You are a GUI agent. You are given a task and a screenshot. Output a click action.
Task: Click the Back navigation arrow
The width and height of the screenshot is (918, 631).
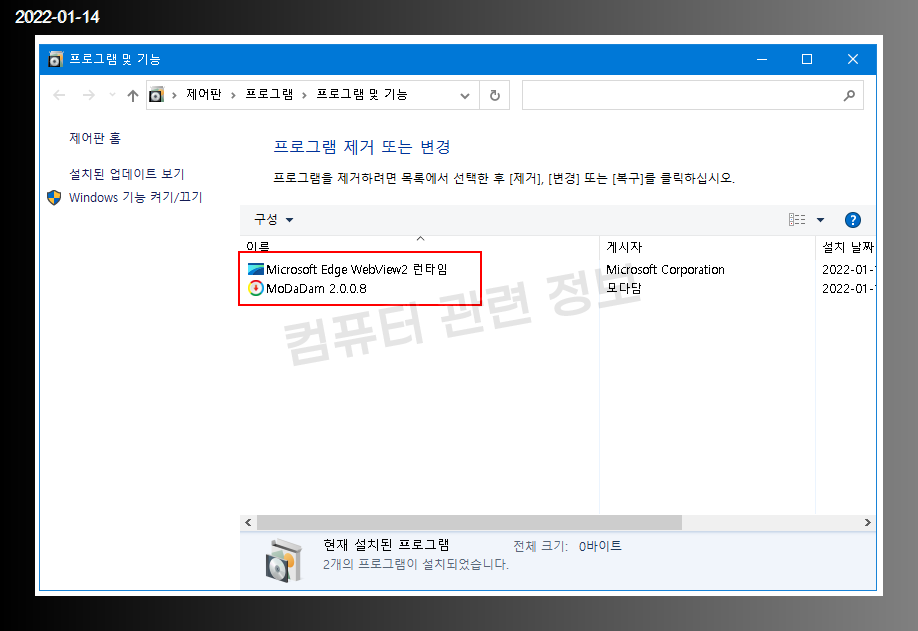(59, 95)
